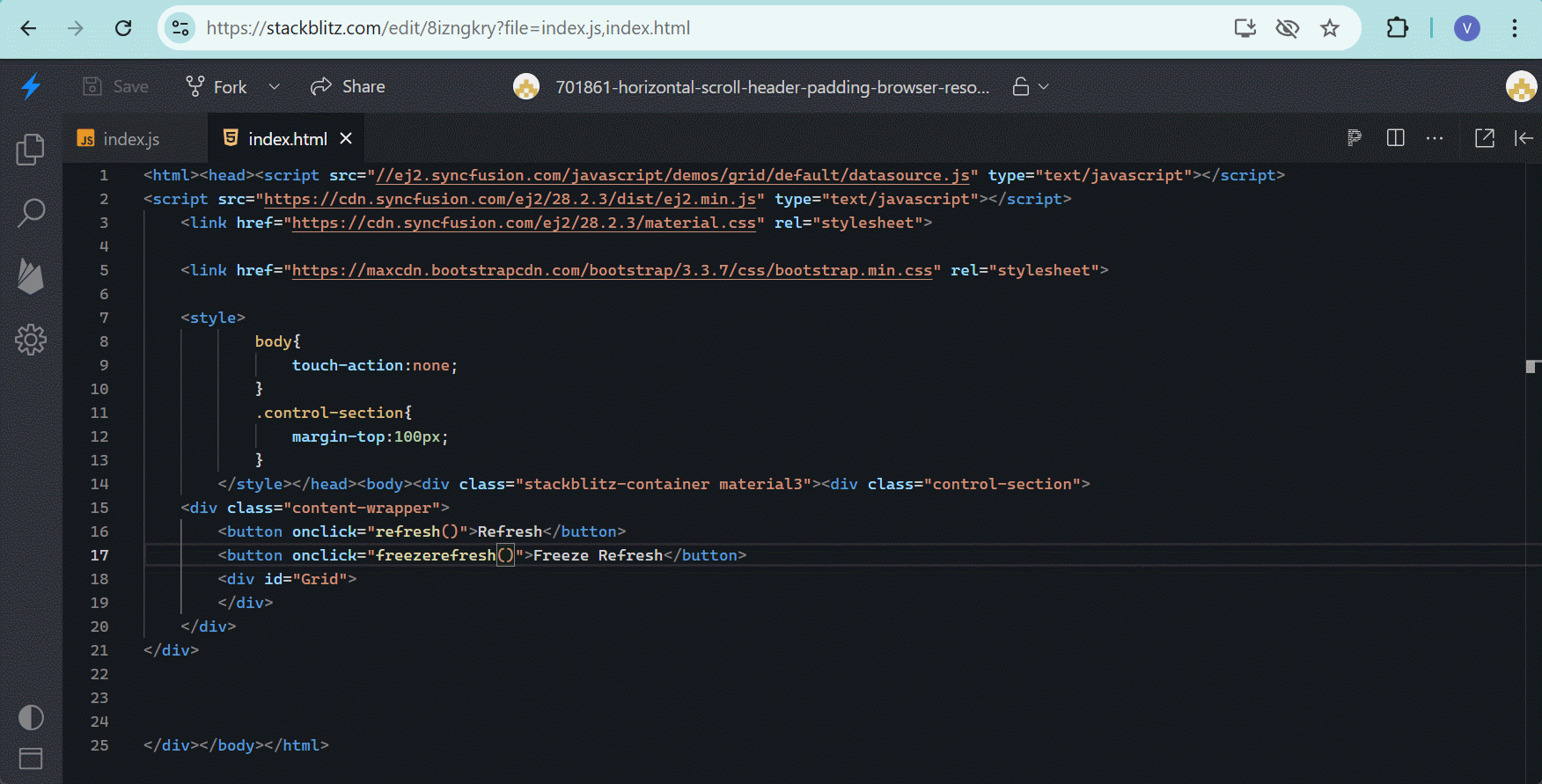Open preview in new window icon

pos(1485,138)
